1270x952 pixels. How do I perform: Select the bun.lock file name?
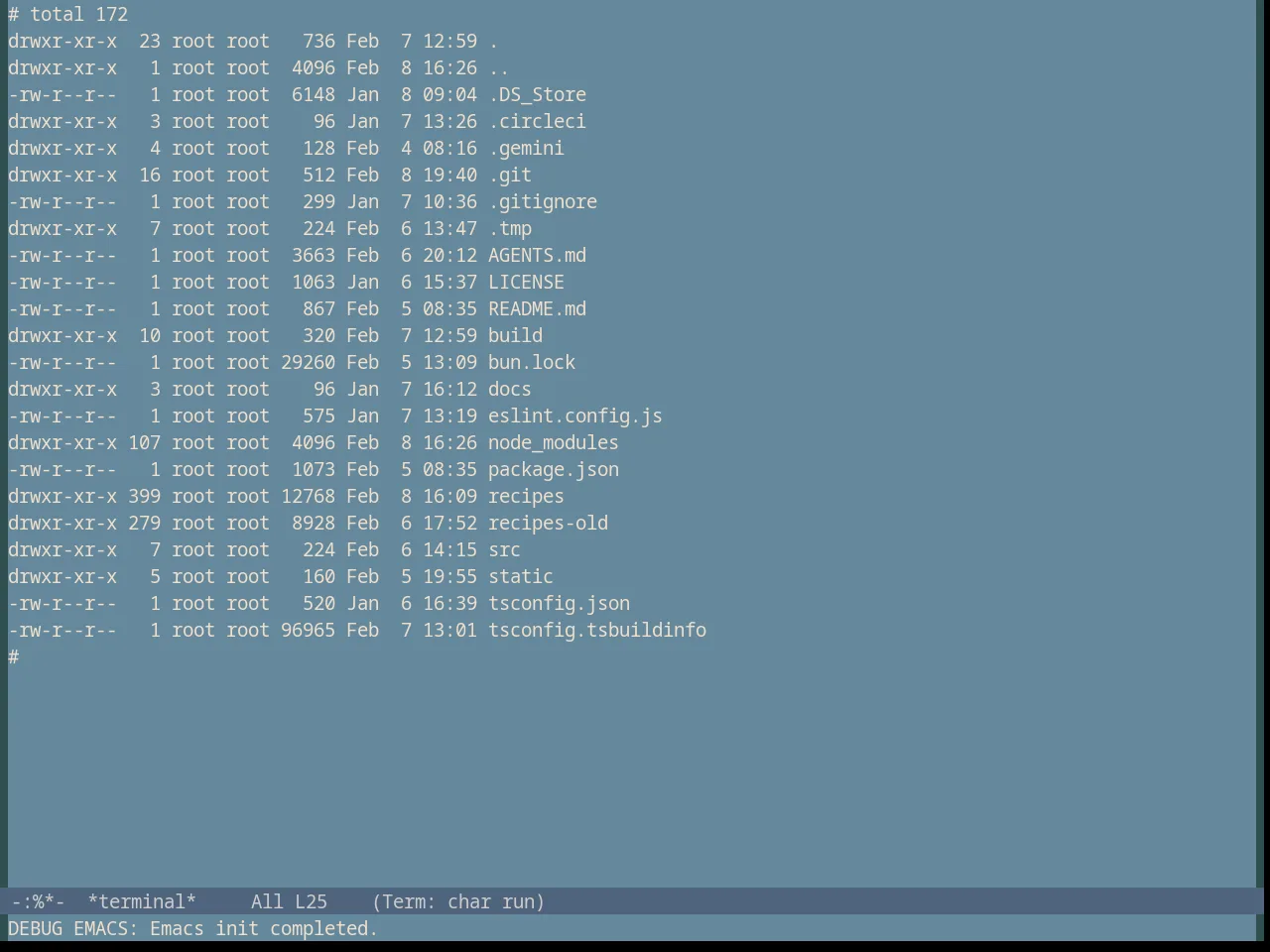532,362
